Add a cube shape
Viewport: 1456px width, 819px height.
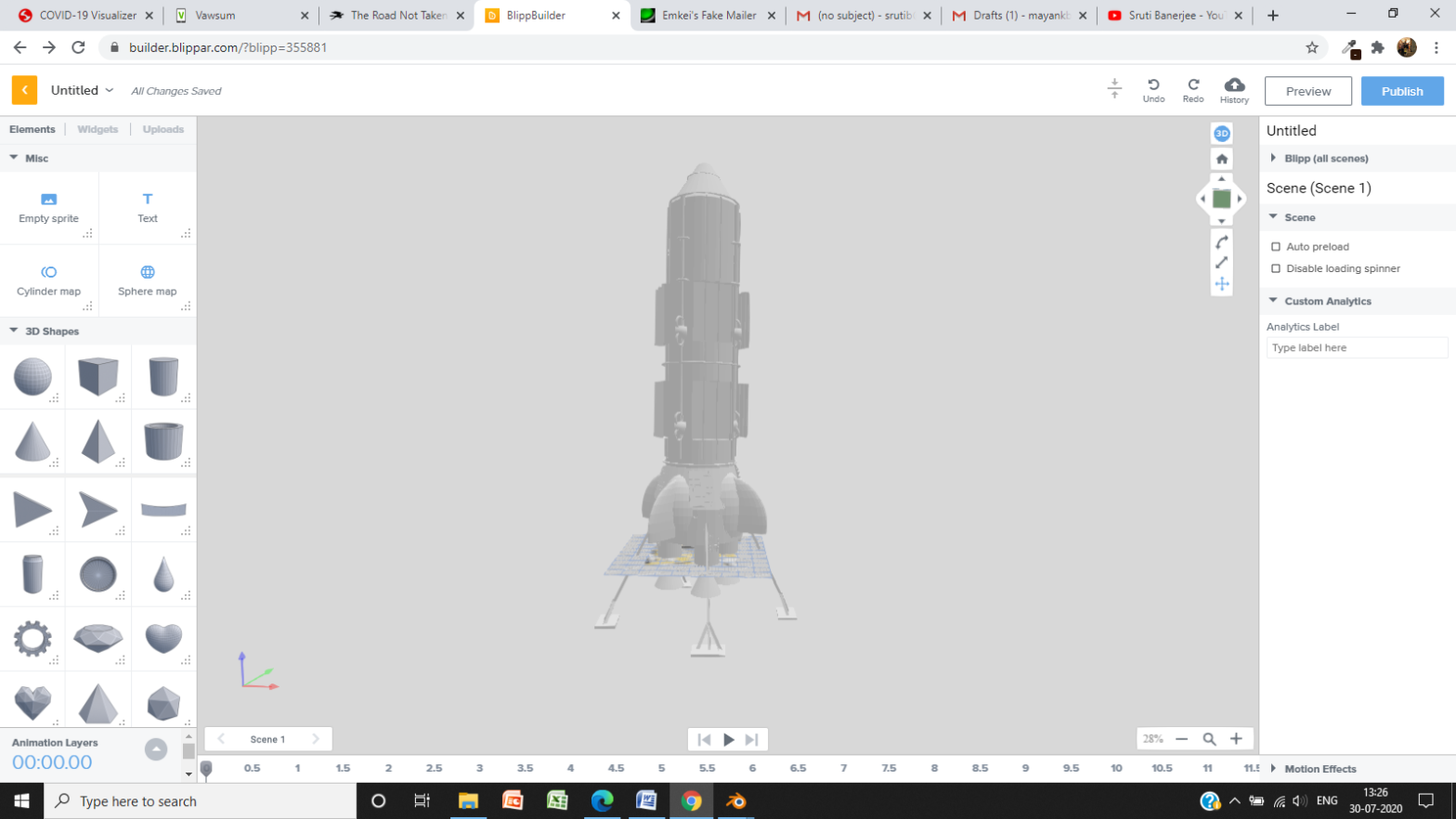(98, 377)
